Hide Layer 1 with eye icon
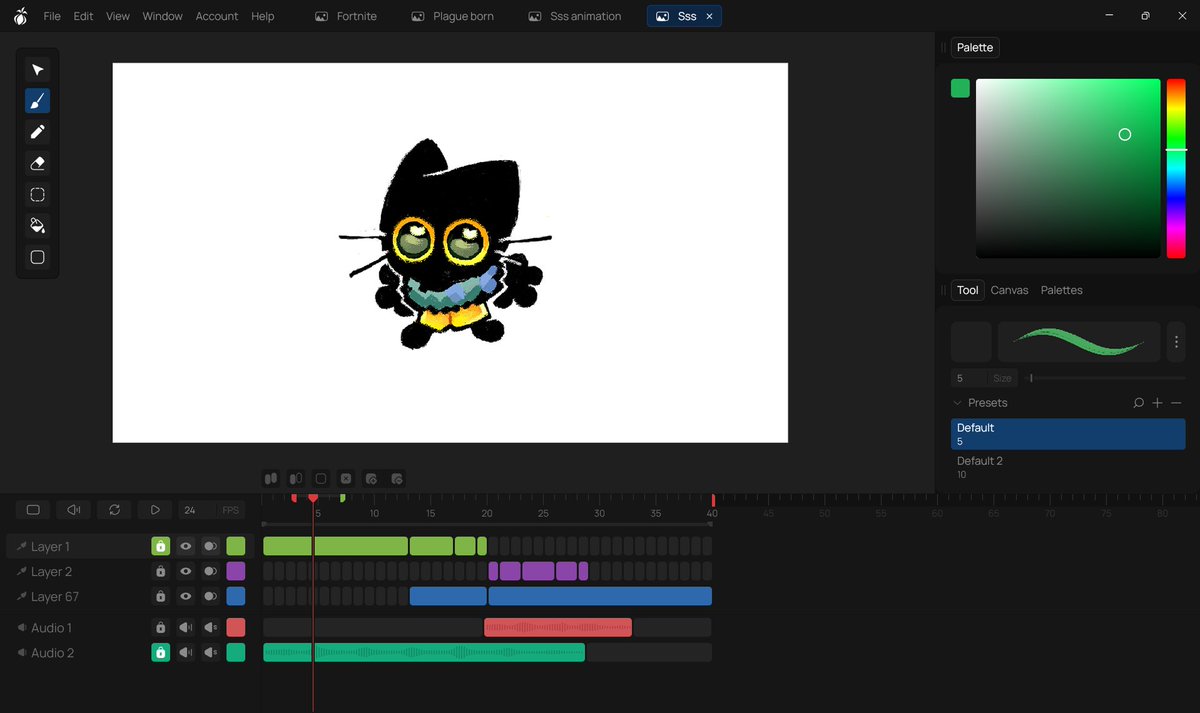Screen dimensions: 1200x713 185,547
